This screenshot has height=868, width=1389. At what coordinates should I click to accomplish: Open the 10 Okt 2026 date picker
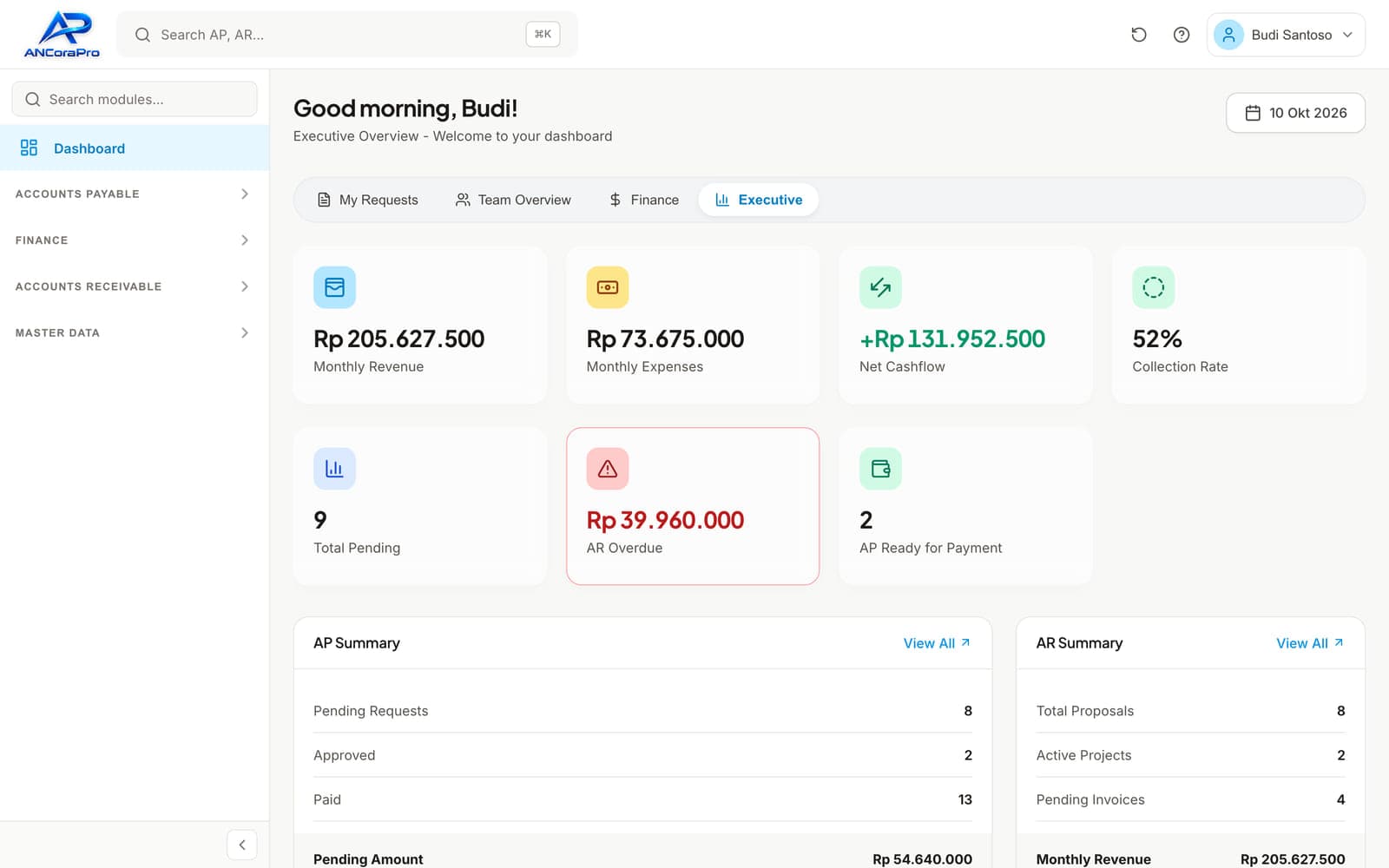pos(1295,113)
